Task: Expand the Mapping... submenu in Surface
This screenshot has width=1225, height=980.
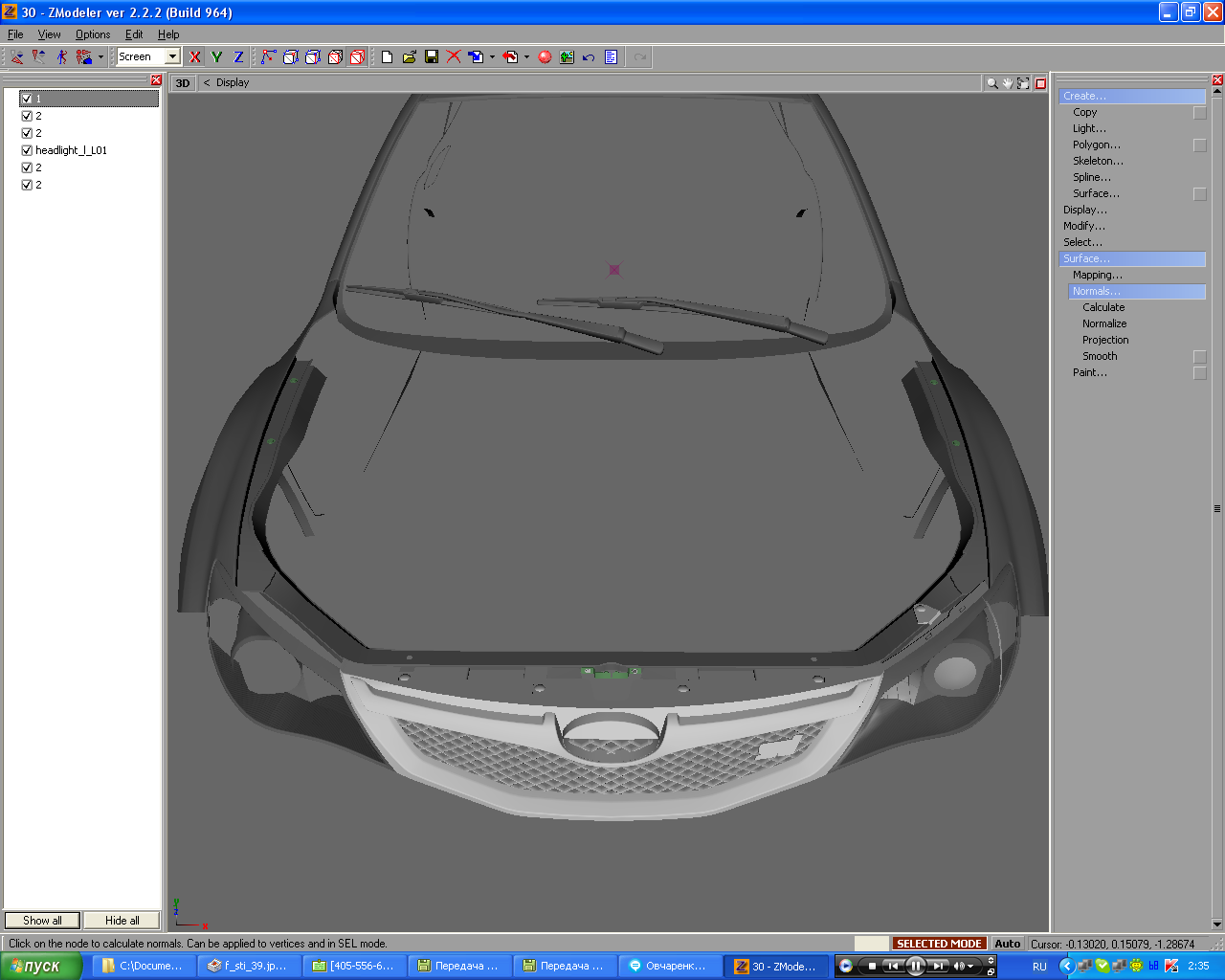Action: (1097, 275)
